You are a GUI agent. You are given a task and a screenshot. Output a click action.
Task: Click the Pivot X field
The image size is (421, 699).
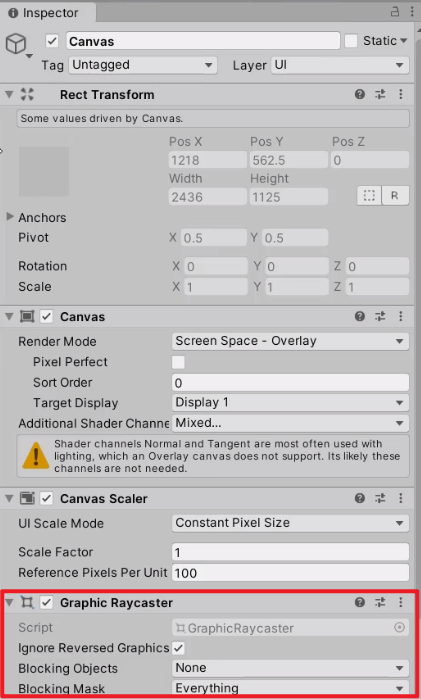coord(214,238)
